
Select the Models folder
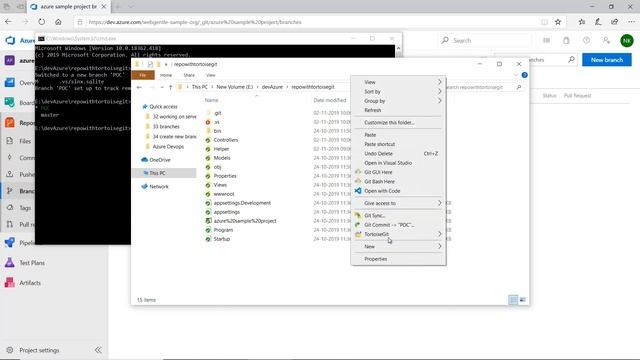click(222, 158)
